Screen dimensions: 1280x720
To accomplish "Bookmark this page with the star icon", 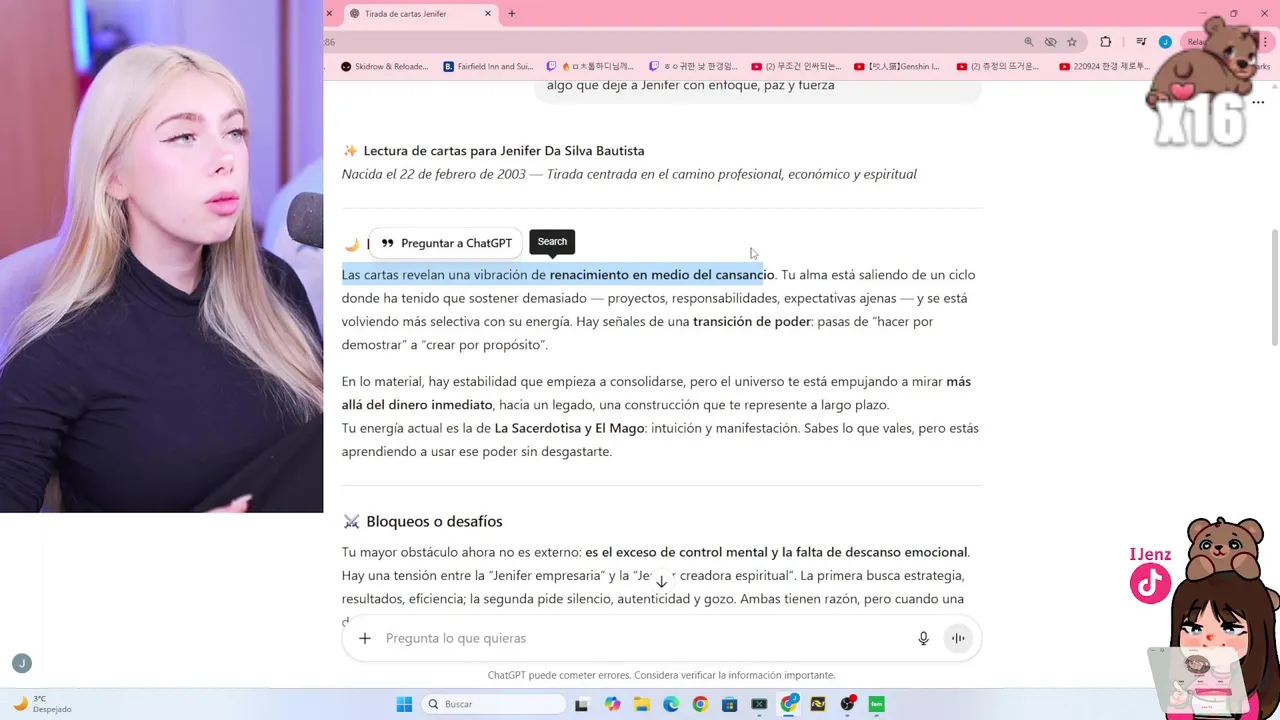I will [x=1072, y=42].
